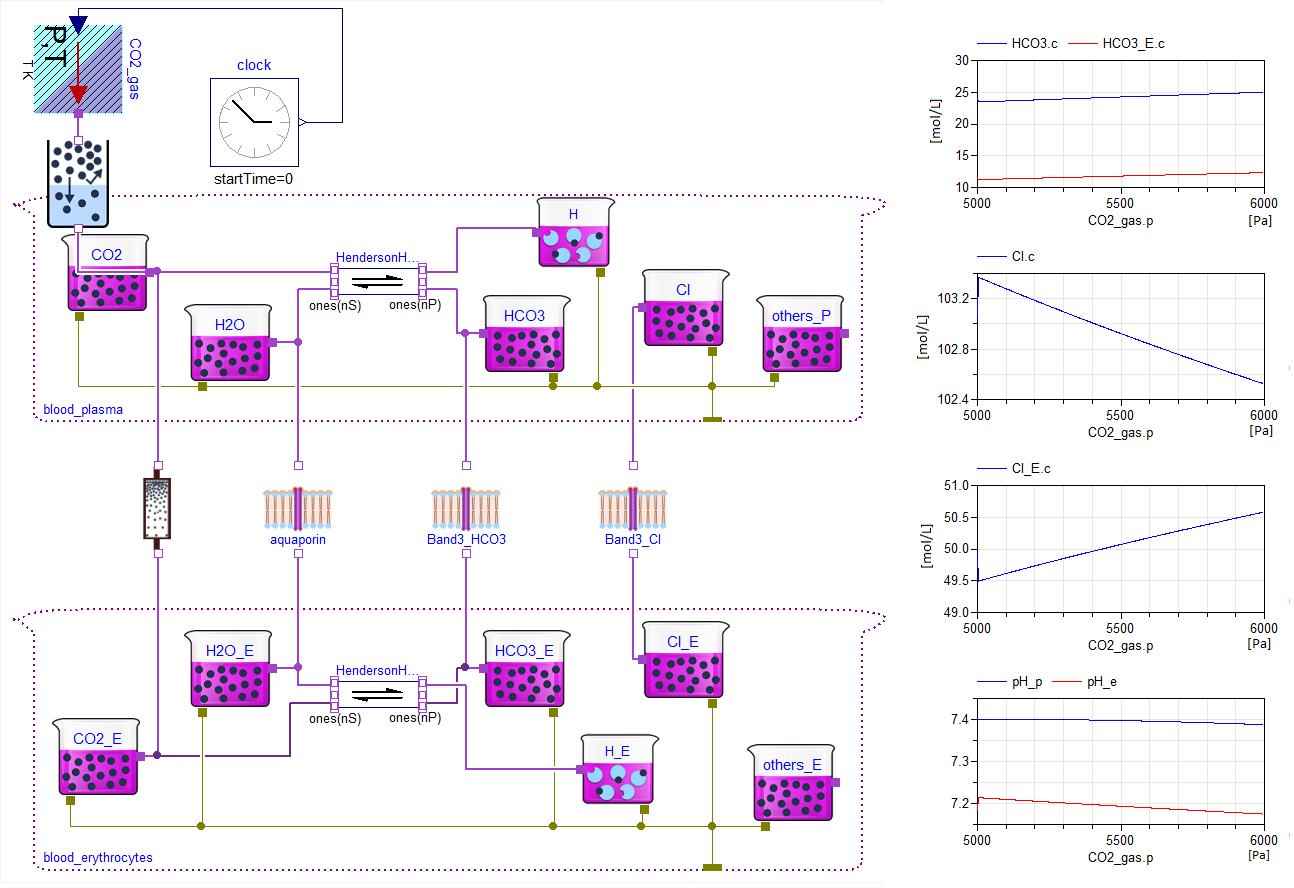Select the others_P beaker
The height and width of the screenshot is (888, 1294).
pos(802,335)
